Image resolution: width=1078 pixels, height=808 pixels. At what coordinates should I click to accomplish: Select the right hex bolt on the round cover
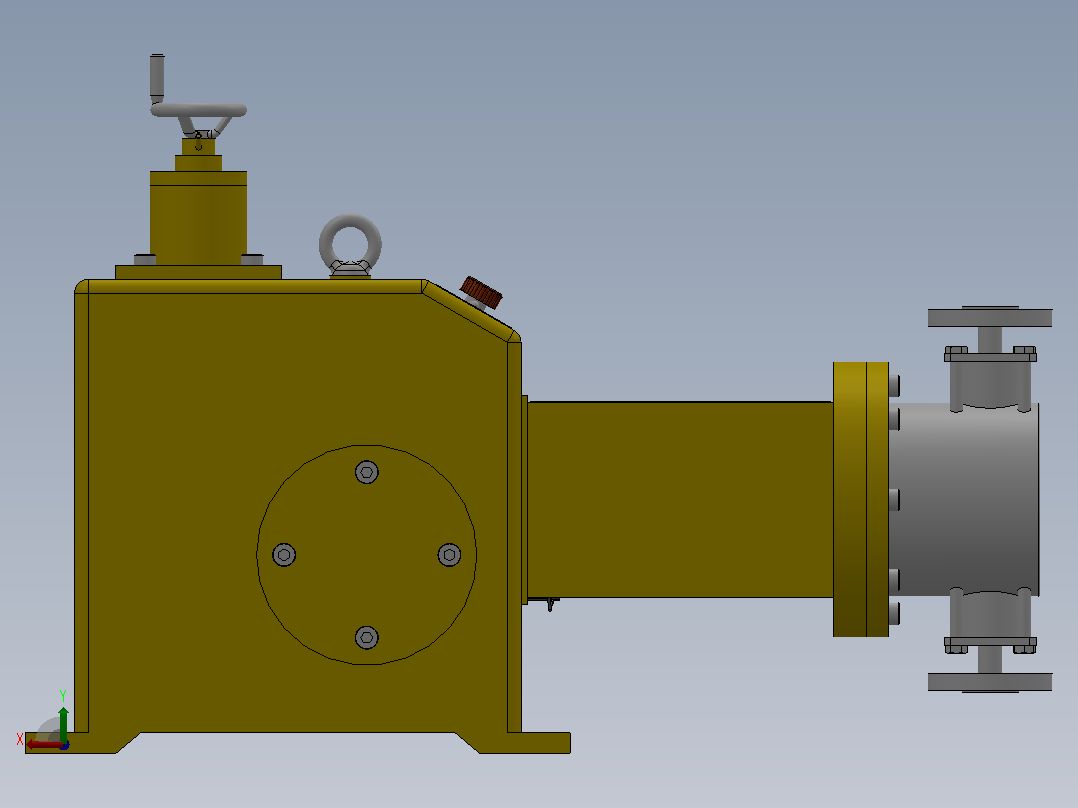click(x=449, y=555)
